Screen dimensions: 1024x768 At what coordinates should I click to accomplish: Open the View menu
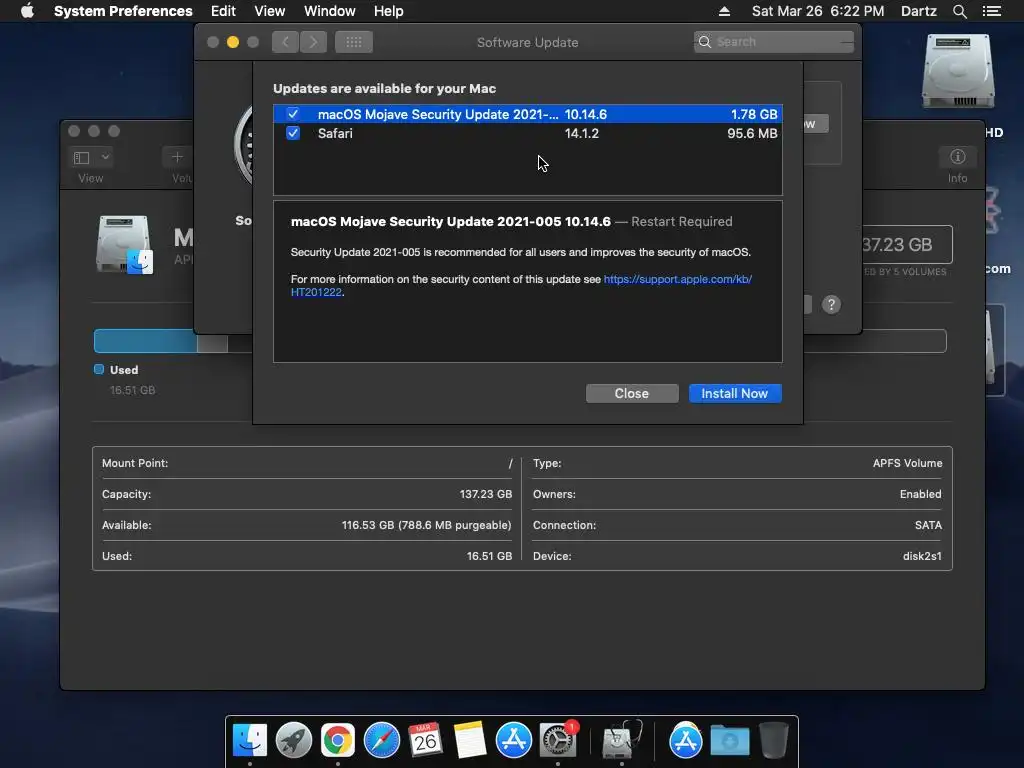coord(270,11)
